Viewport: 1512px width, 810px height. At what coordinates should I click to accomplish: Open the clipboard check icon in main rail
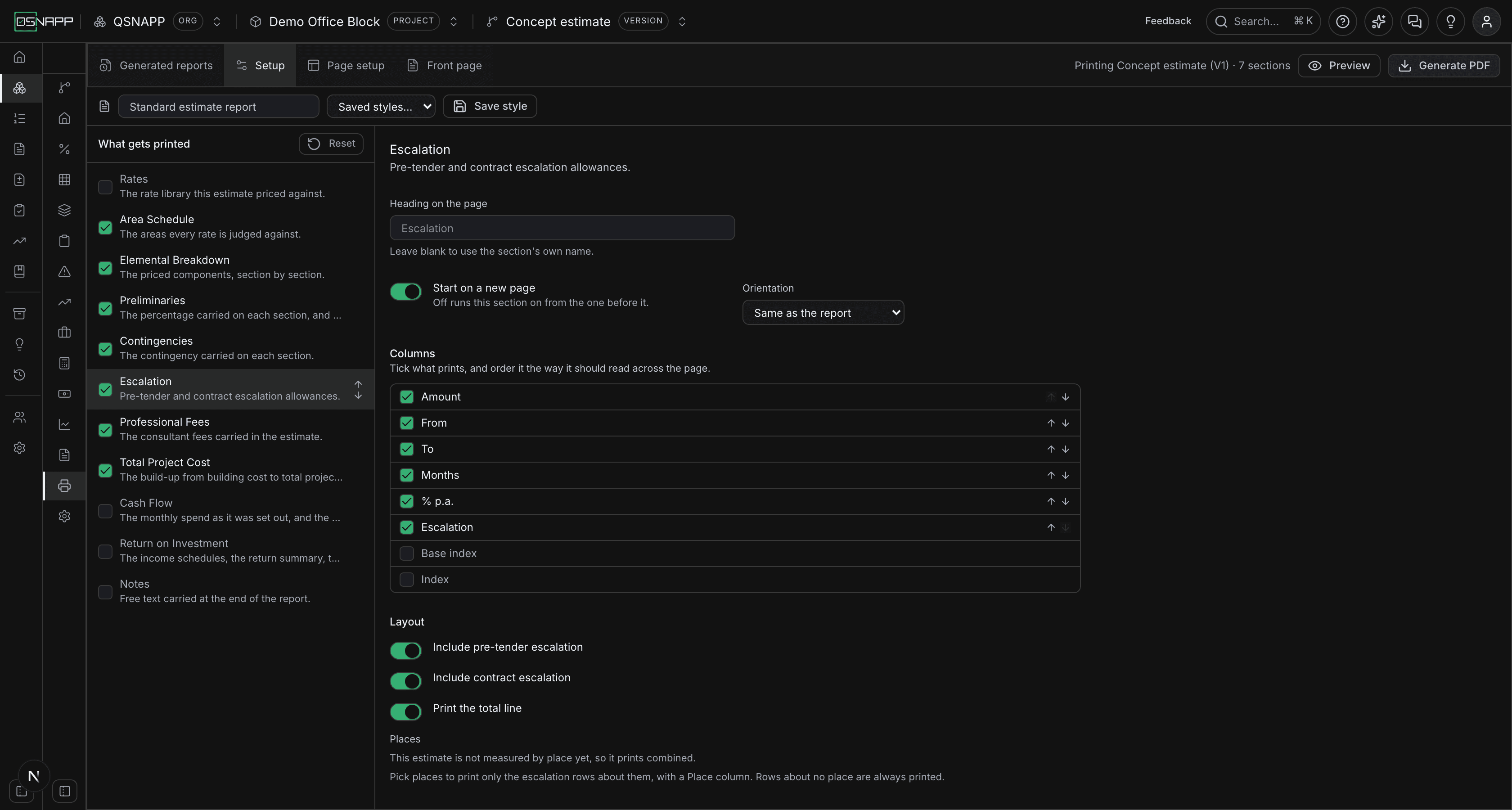[19, 210]
